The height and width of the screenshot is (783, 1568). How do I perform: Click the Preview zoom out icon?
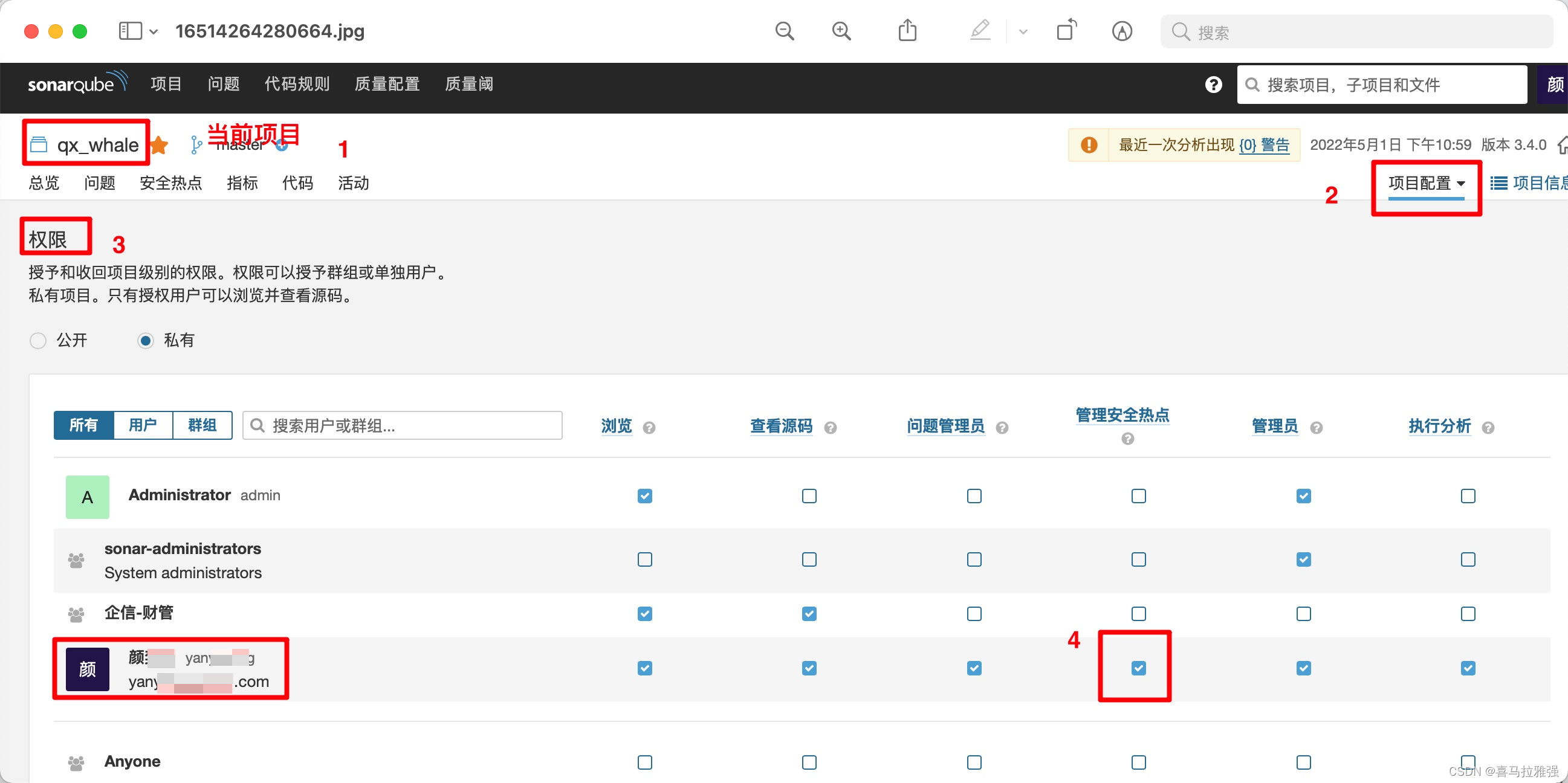(x=785, y=31)
